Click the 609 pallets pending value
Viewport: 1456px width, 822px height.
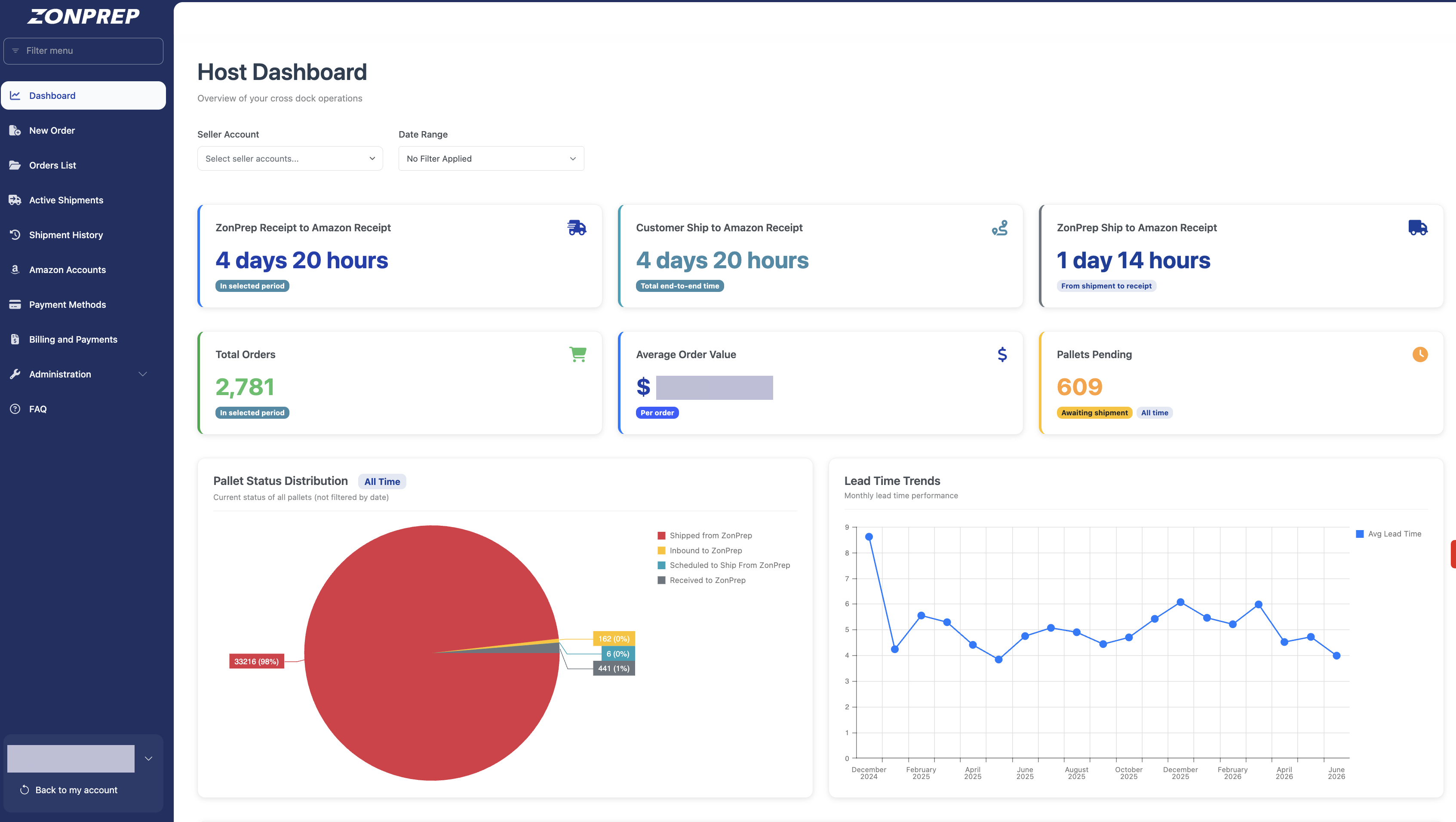point(1080,387)
